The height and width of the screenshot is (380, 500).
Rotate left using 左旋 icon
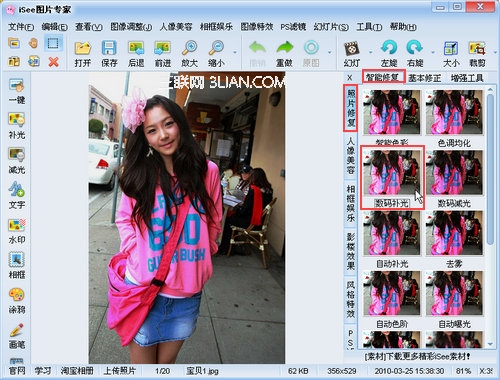(389, 54)
